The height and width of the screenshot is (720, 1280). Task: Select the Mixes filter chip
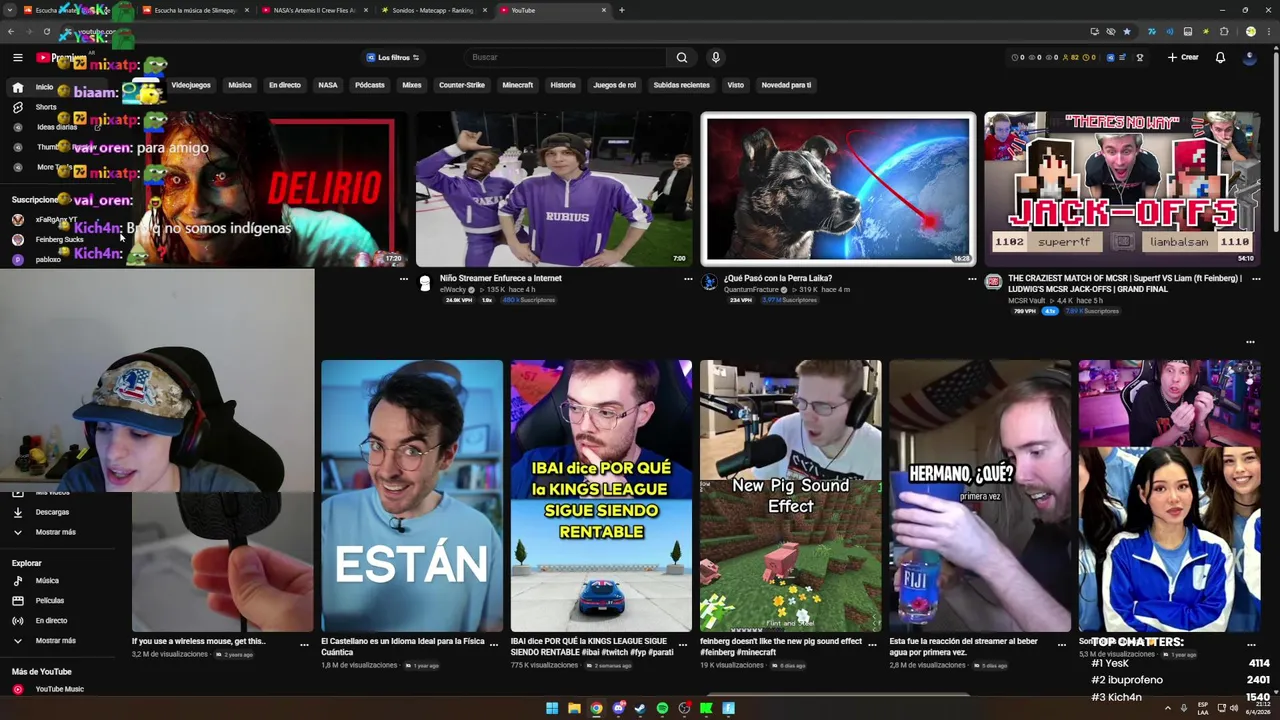412,85
